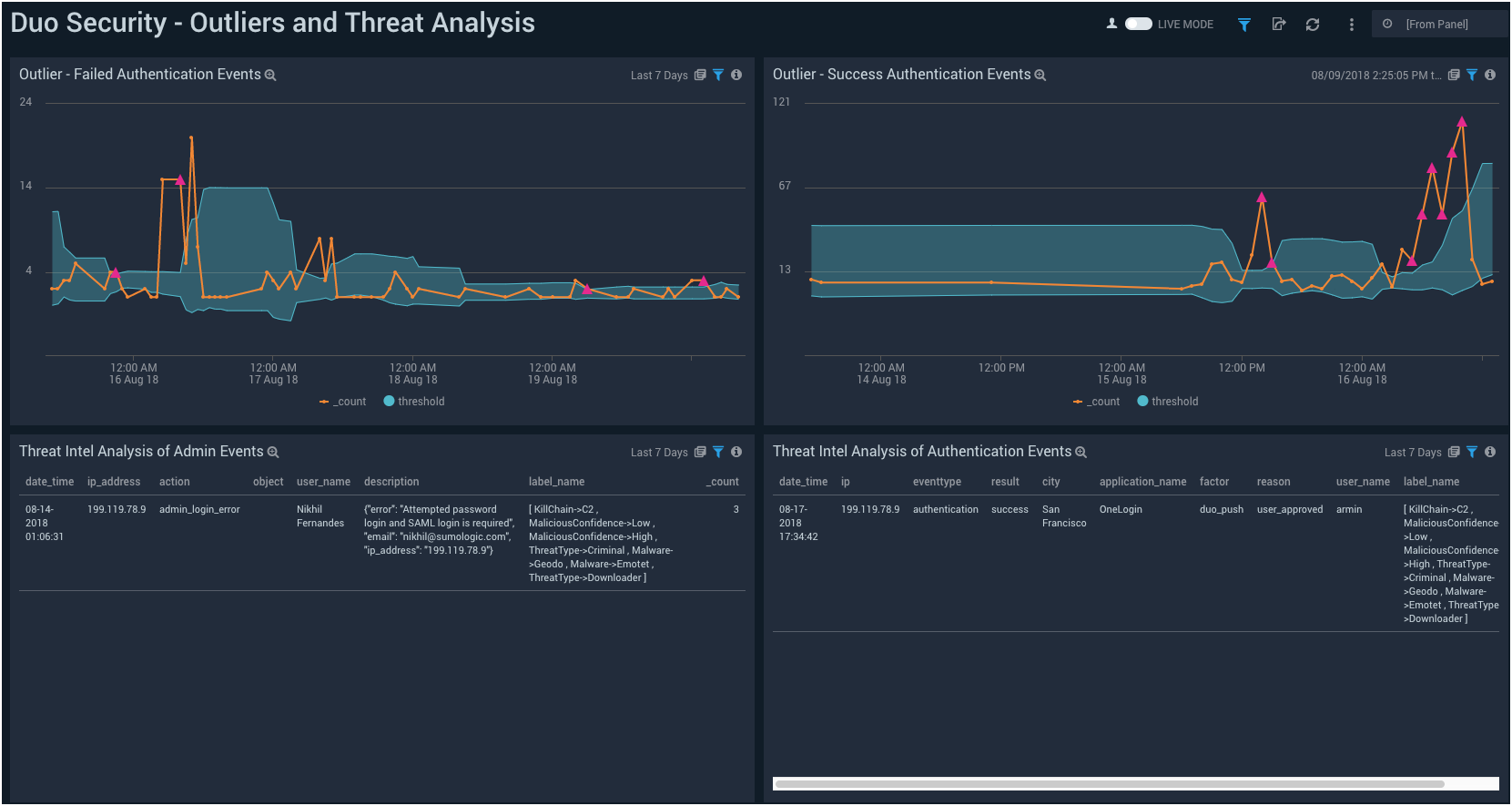Viewport: 1512px width, 806px height.
Task: Click the user profile icon beside Live Mode
Action: (x=1111, y=25)
